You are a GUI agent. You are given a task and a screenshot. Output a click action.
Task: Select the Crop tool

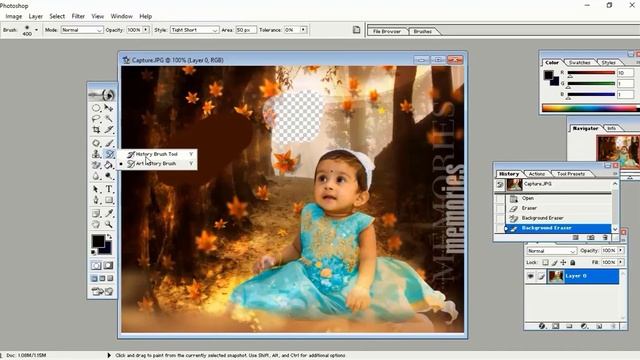pyautogui.click(x=96, y=130)
